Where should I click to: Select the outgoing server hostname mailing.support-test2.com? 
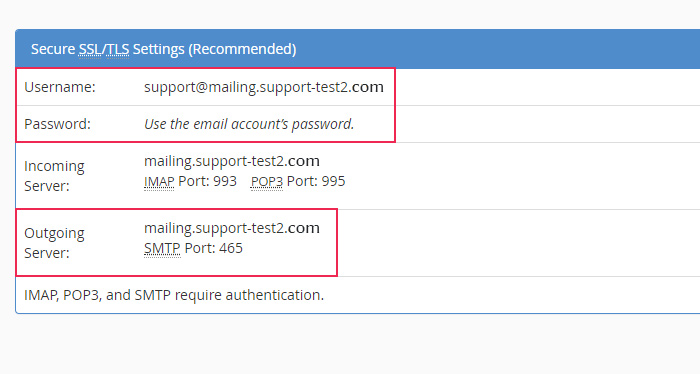click(x=232, y=228)
